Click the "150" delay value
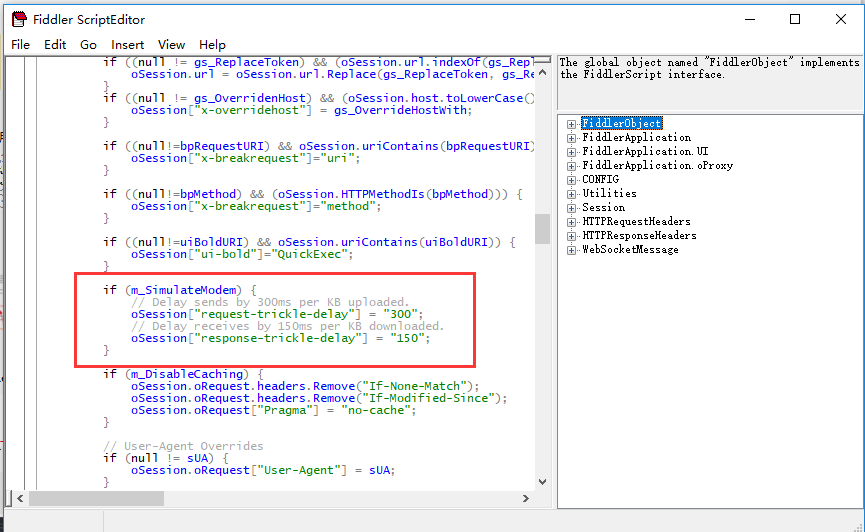Viewport: 865px width, 532px height. pyautogui.click(x=408, y=338)
